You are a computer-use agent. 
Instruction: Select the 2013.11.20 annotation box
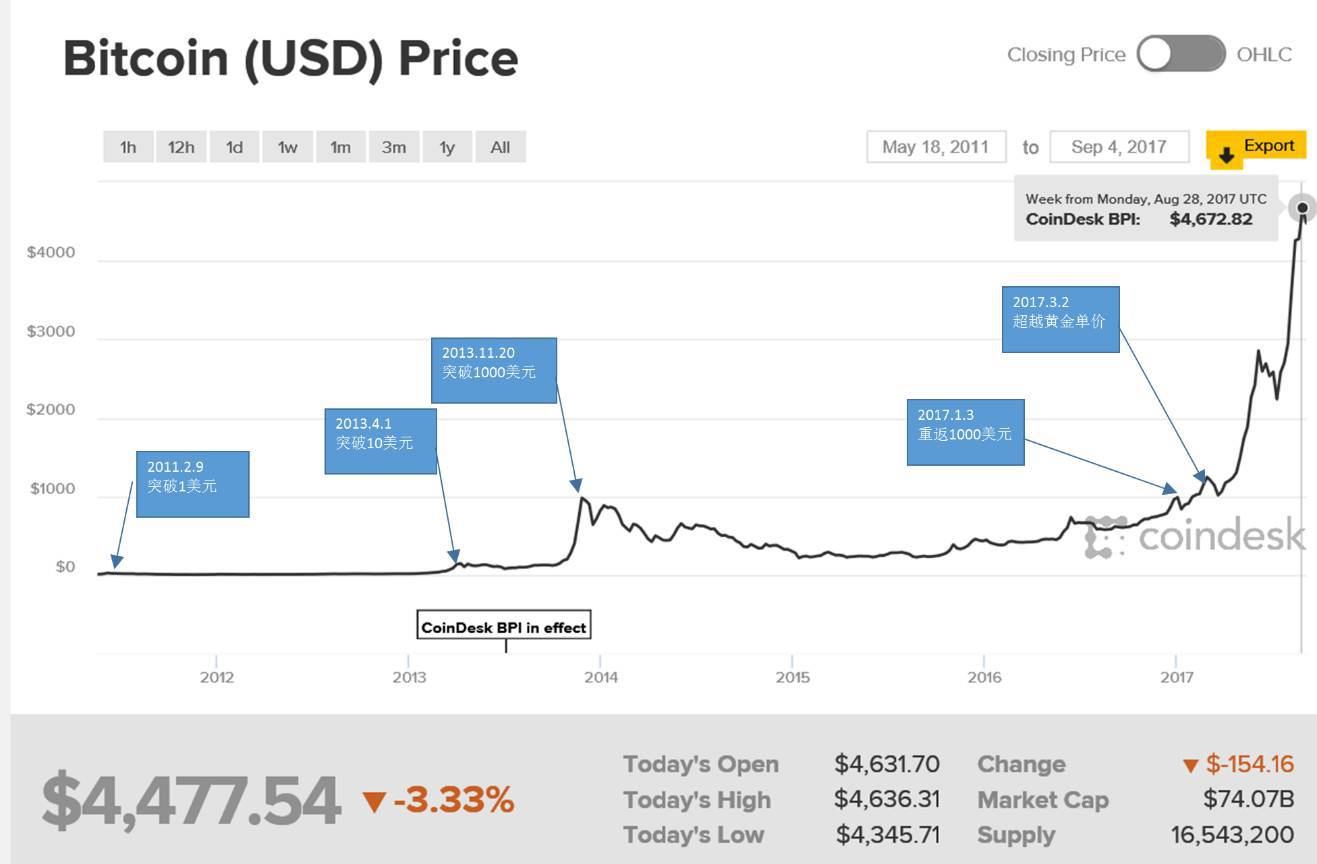click(494, 370)
